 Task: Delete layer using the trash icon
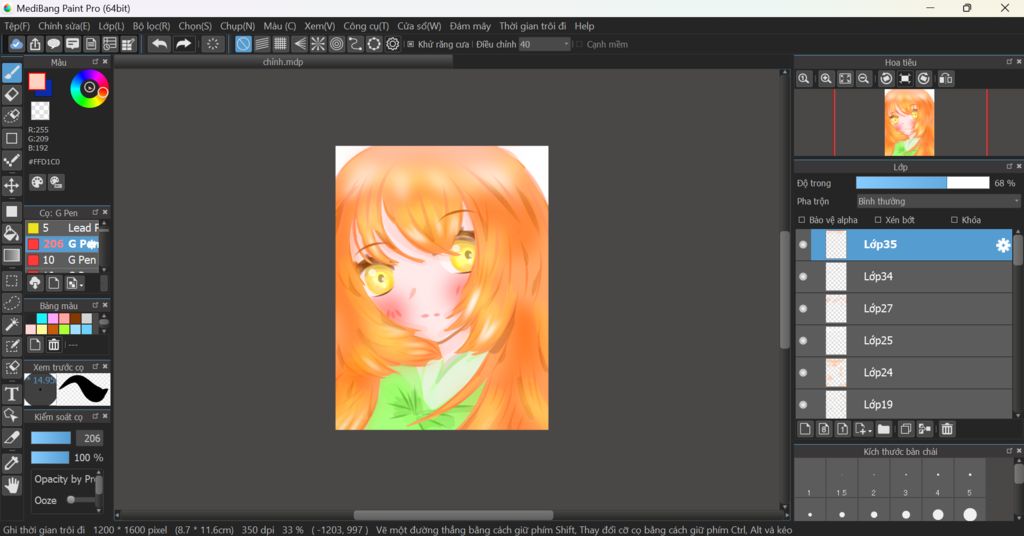tap(947, 429)
